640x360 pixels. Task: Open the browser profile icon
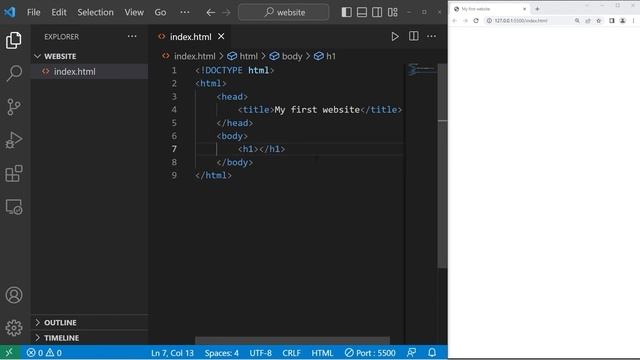click(x=622, y=21)
